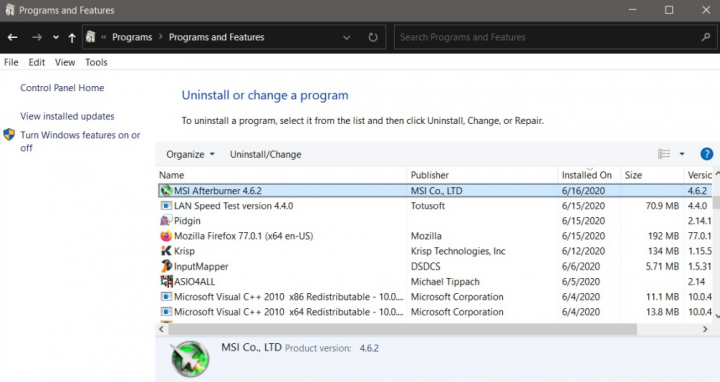Open Turn Windows features on or off
This screenshot has width=720, height=382.
(x=80, y=141)
